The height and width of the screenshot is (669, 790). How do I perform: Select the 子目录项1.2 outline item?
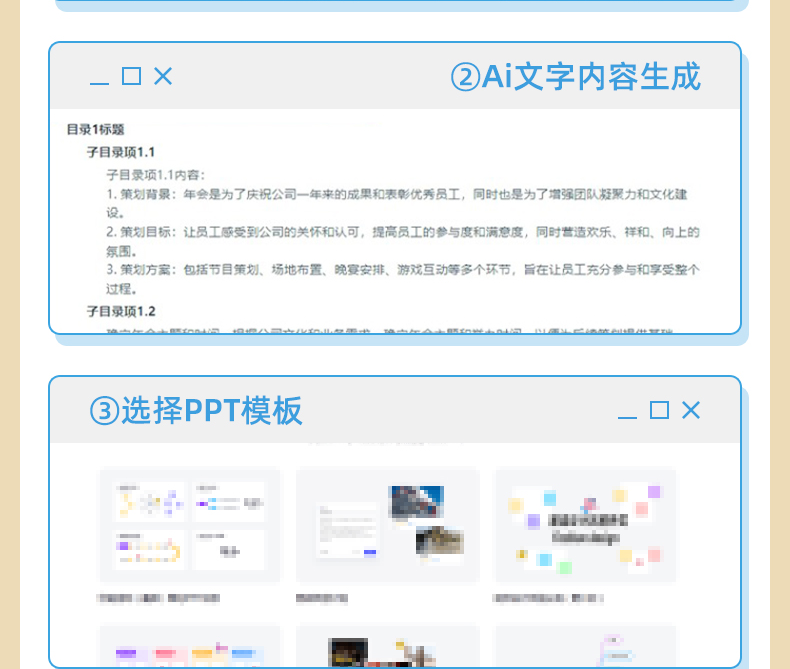pyautogui.click(x=121, y=311)
